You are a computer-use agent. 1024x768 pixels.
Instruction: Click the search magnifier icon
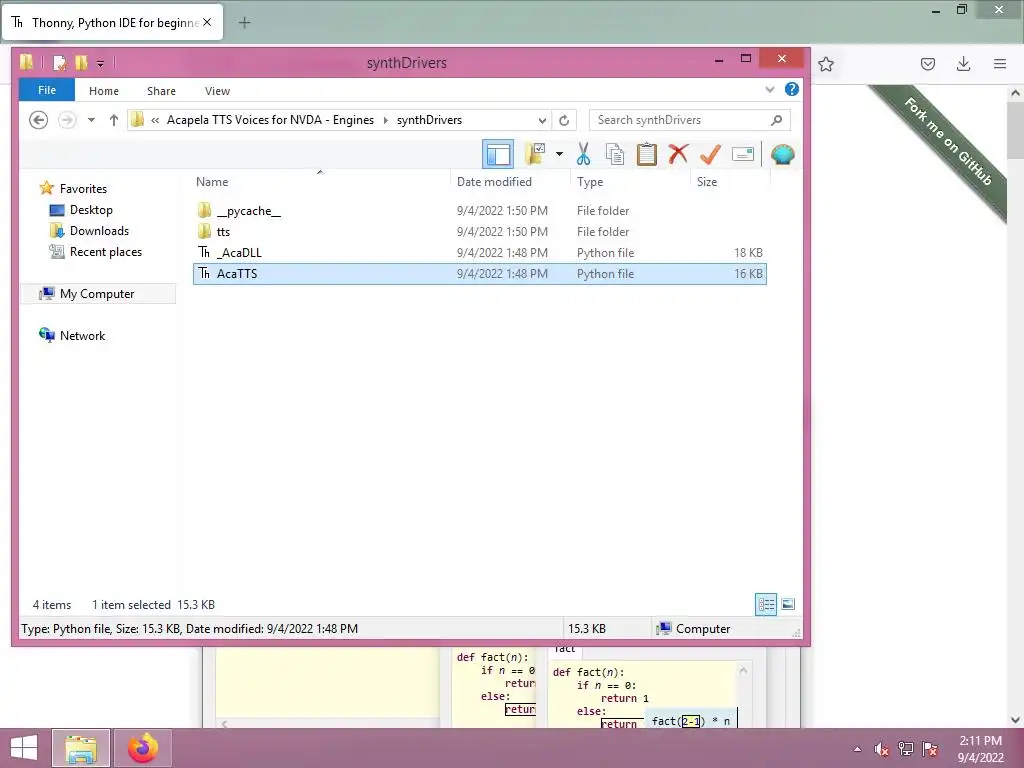[x=776, y=120]
